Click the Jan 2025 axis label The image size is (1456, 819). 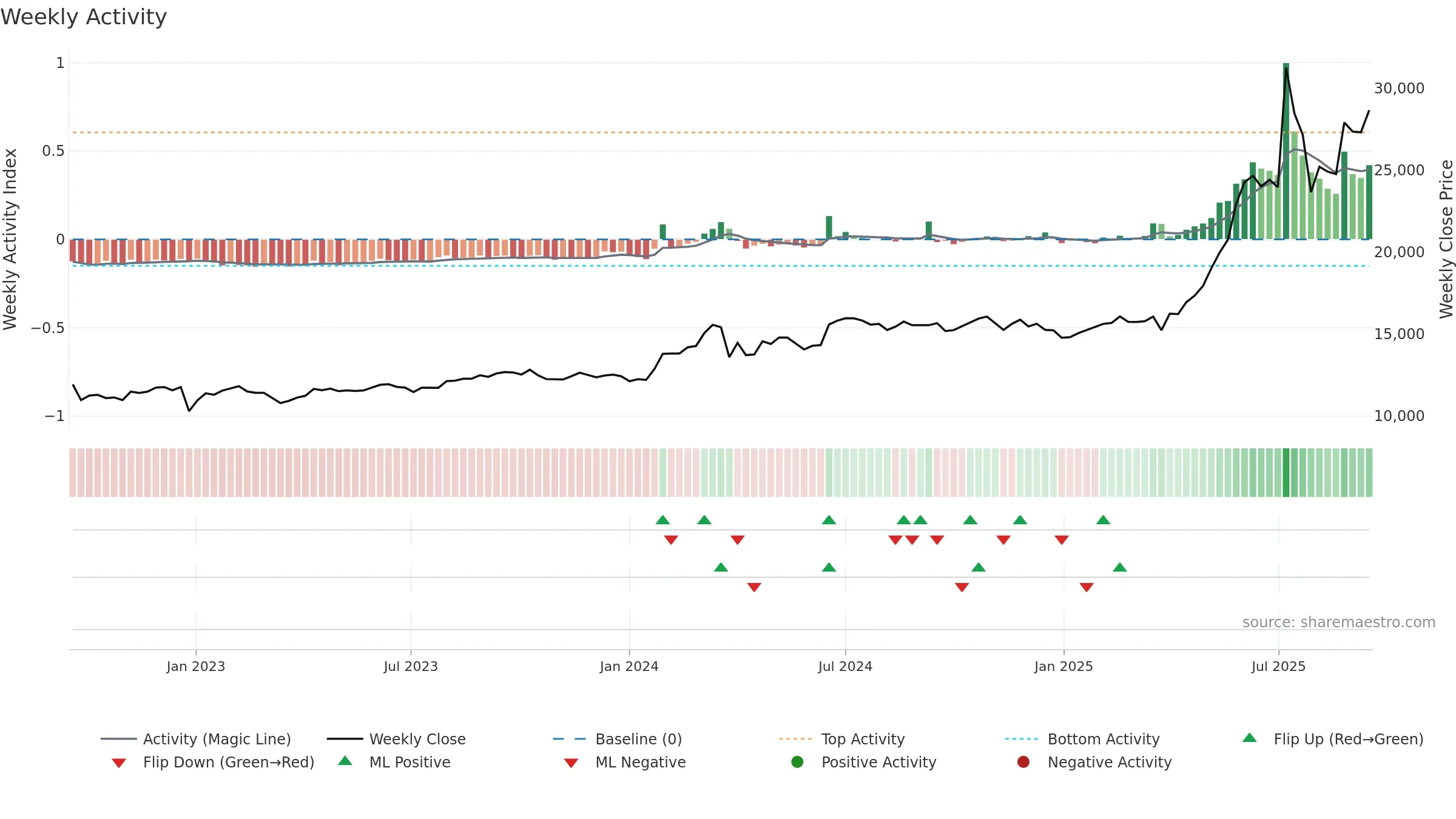click(x=1063, y=667)
